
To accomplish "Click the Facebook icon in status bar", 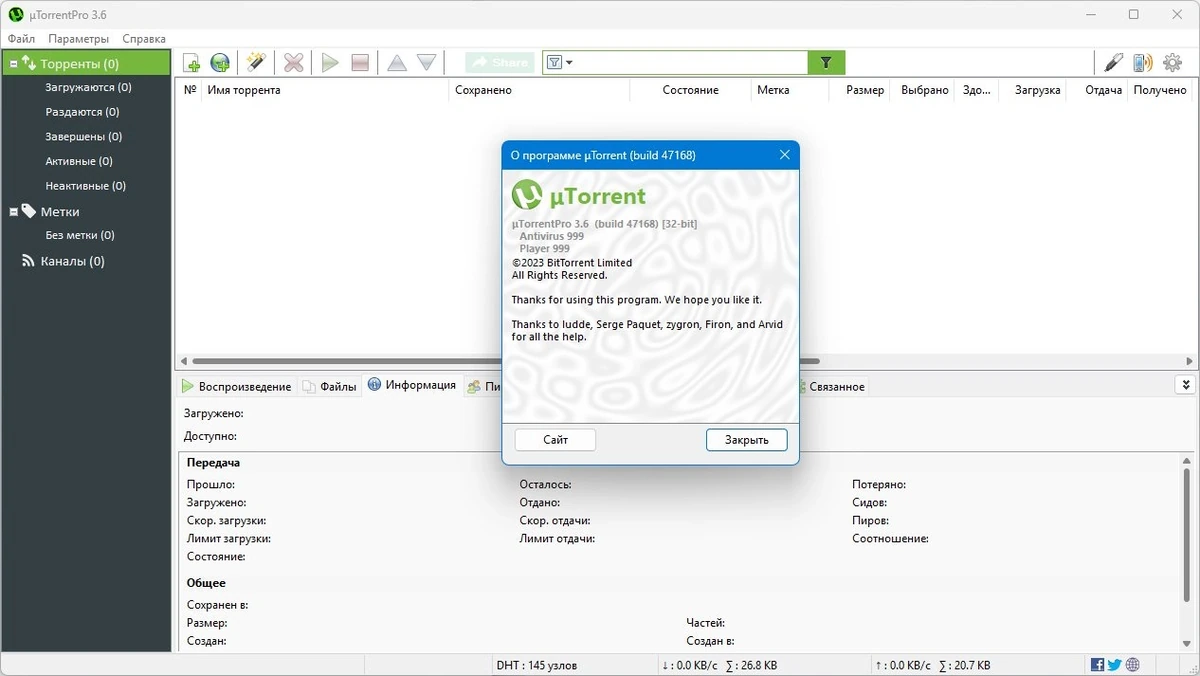I will click(x=1097, y=665).
